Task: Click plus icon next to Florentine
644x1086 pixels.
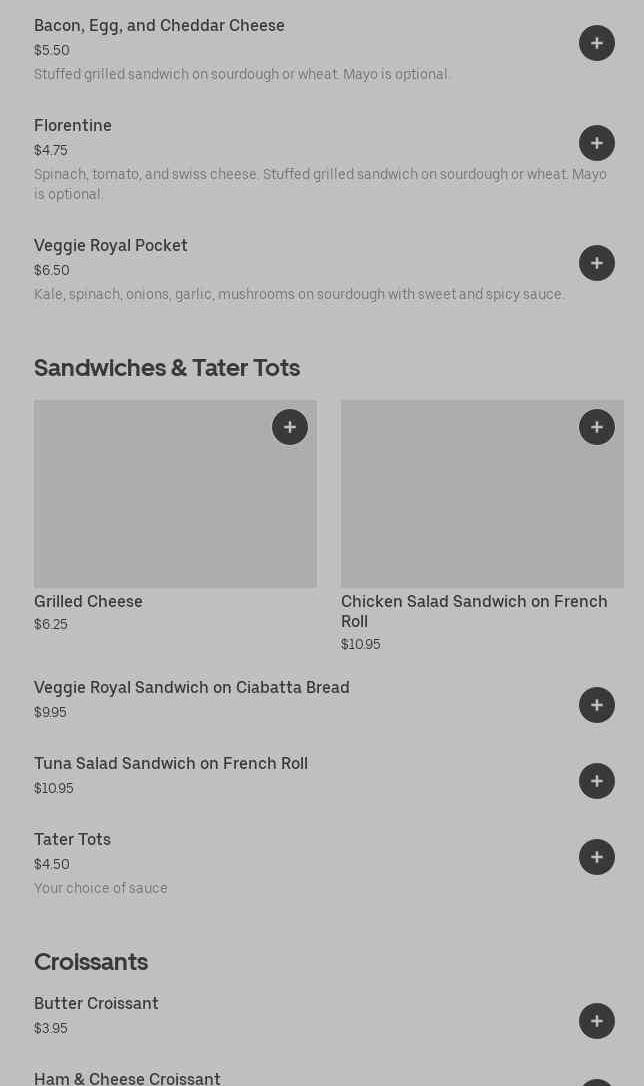Action: click(x=596, y=143)
